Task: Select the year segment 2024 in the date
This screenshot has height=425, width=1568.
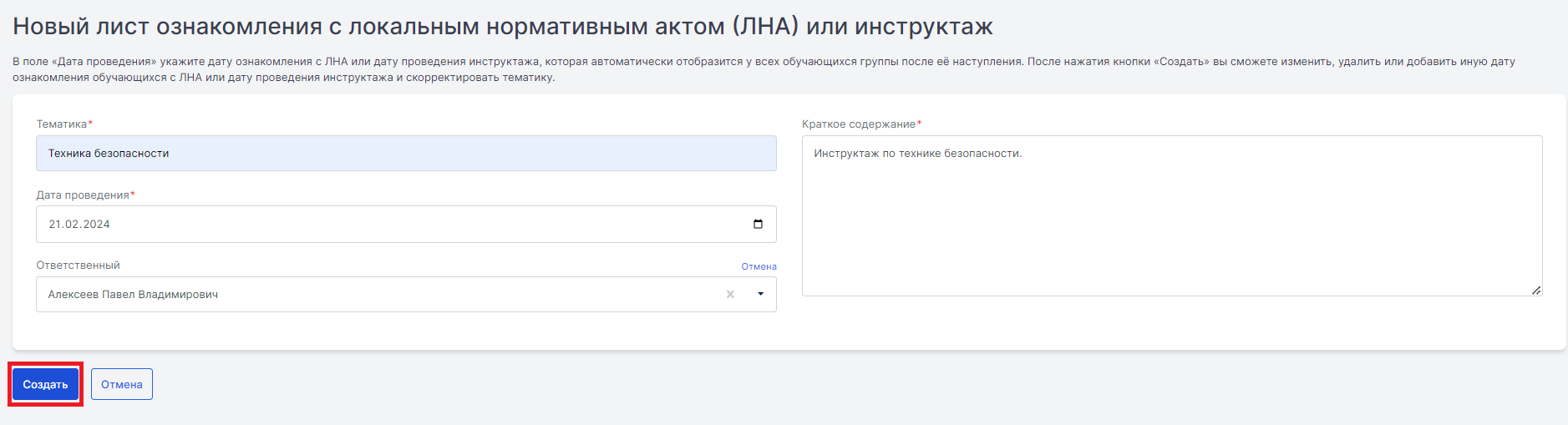Action: 96,224
